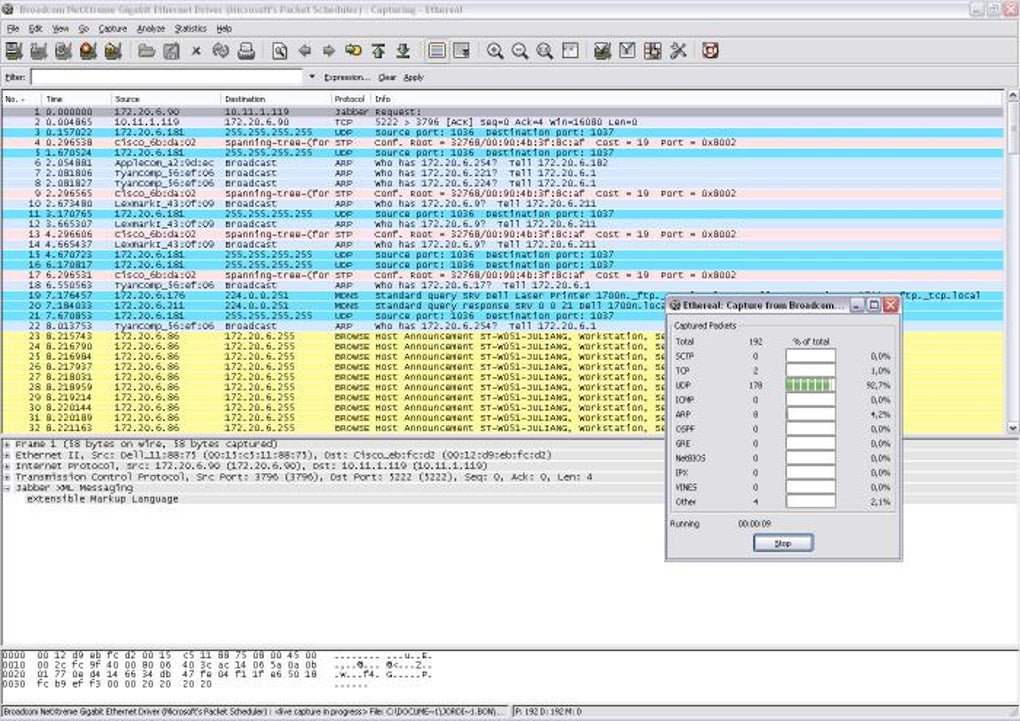This screenshot has width=1020, height=721.
Task: Open preferences with the tools icon
Action: tap(678, 51)
